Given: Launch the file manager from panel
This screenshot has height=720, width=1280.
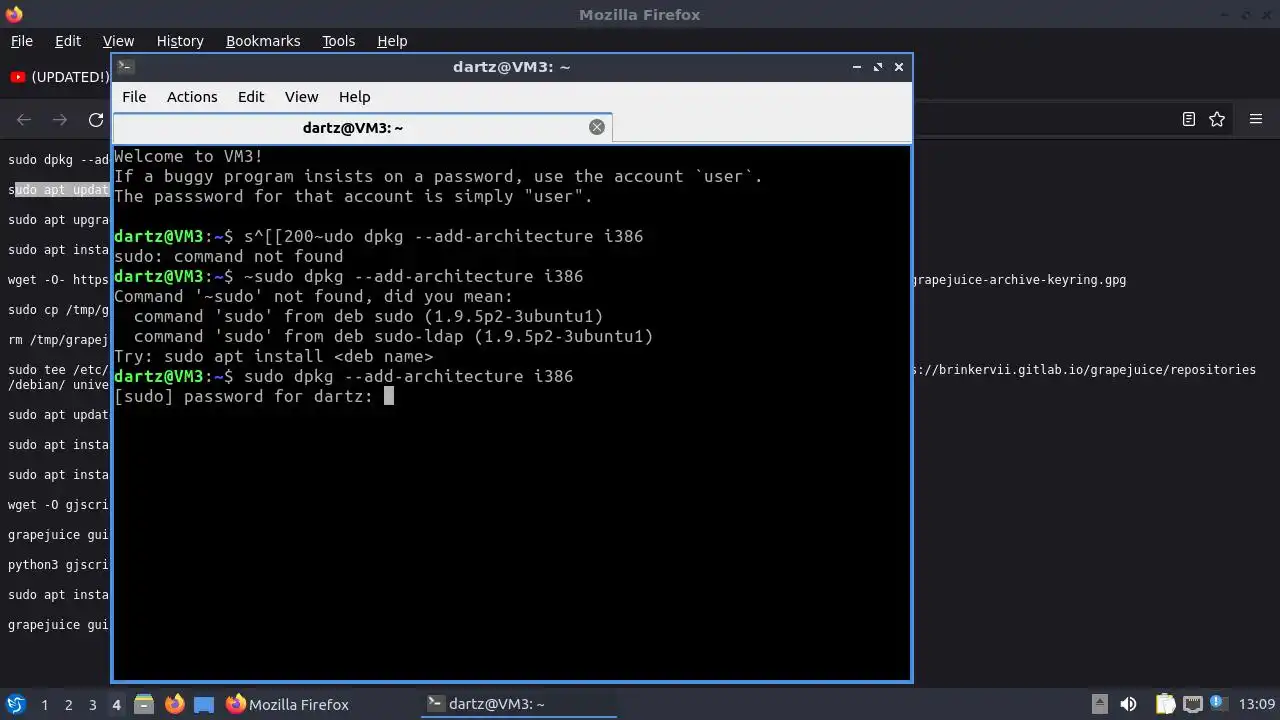Looking at the screenshot, I should (x=144, y=704).
